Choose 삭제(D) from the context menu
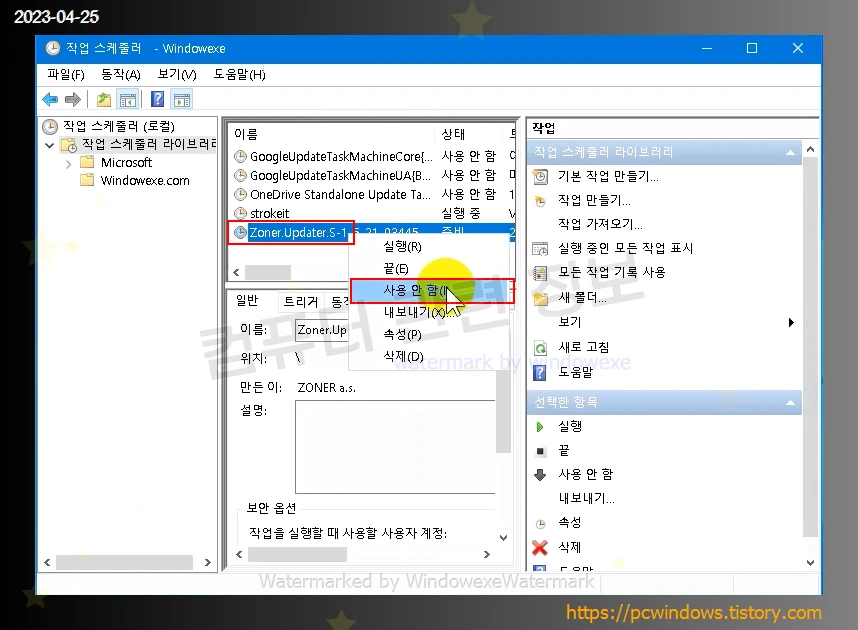Screen dimensions: 858x630 point(403,356)
